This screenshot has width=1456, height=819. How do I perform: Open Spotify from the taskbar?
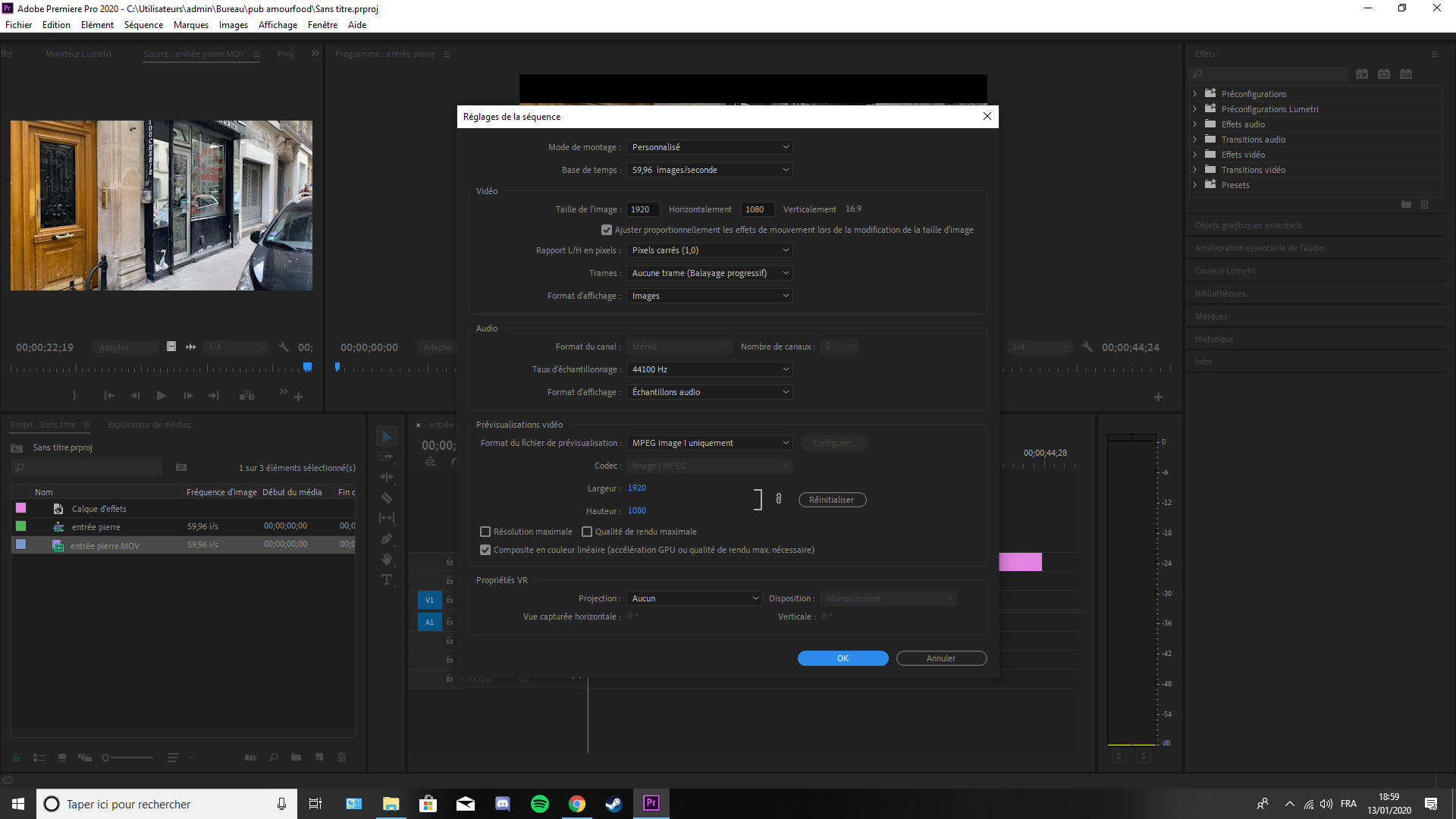pyautogui.click(x=540, y=804)
